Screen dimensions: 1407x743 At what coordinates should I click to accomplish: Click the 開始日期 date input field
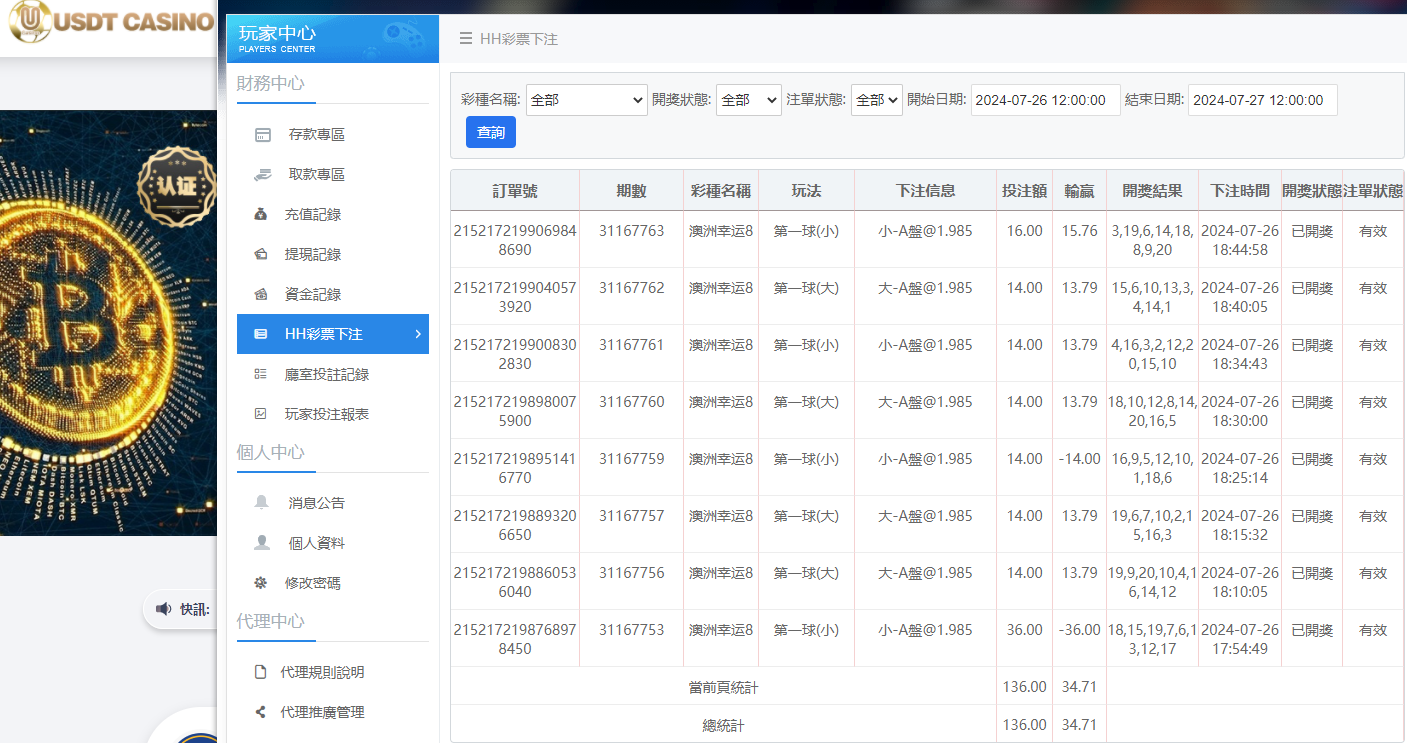pyautogui.click(x=1045, y=100)
